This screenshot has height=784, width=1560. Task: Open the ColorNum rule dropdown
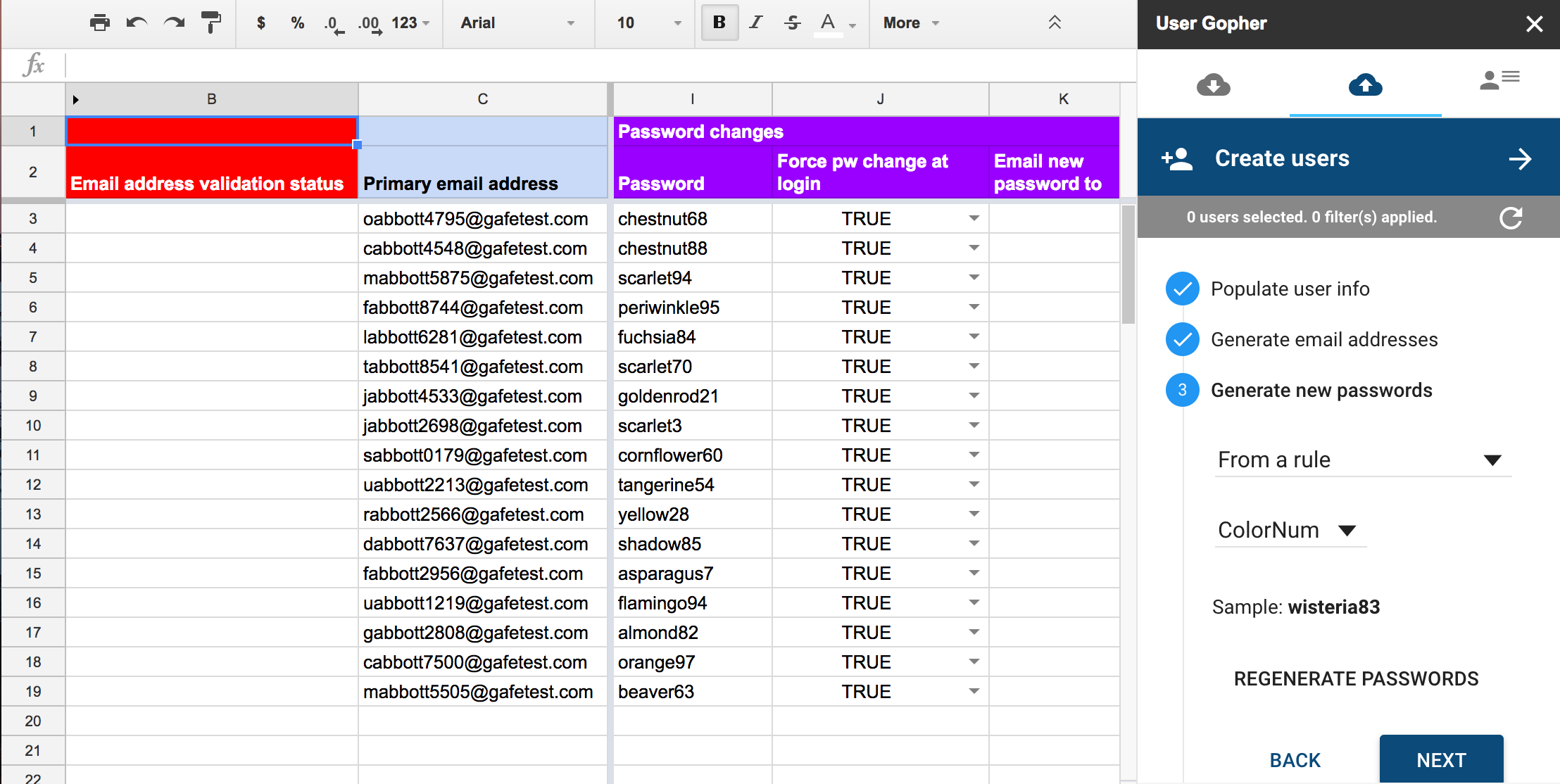tap(1290, 530)
